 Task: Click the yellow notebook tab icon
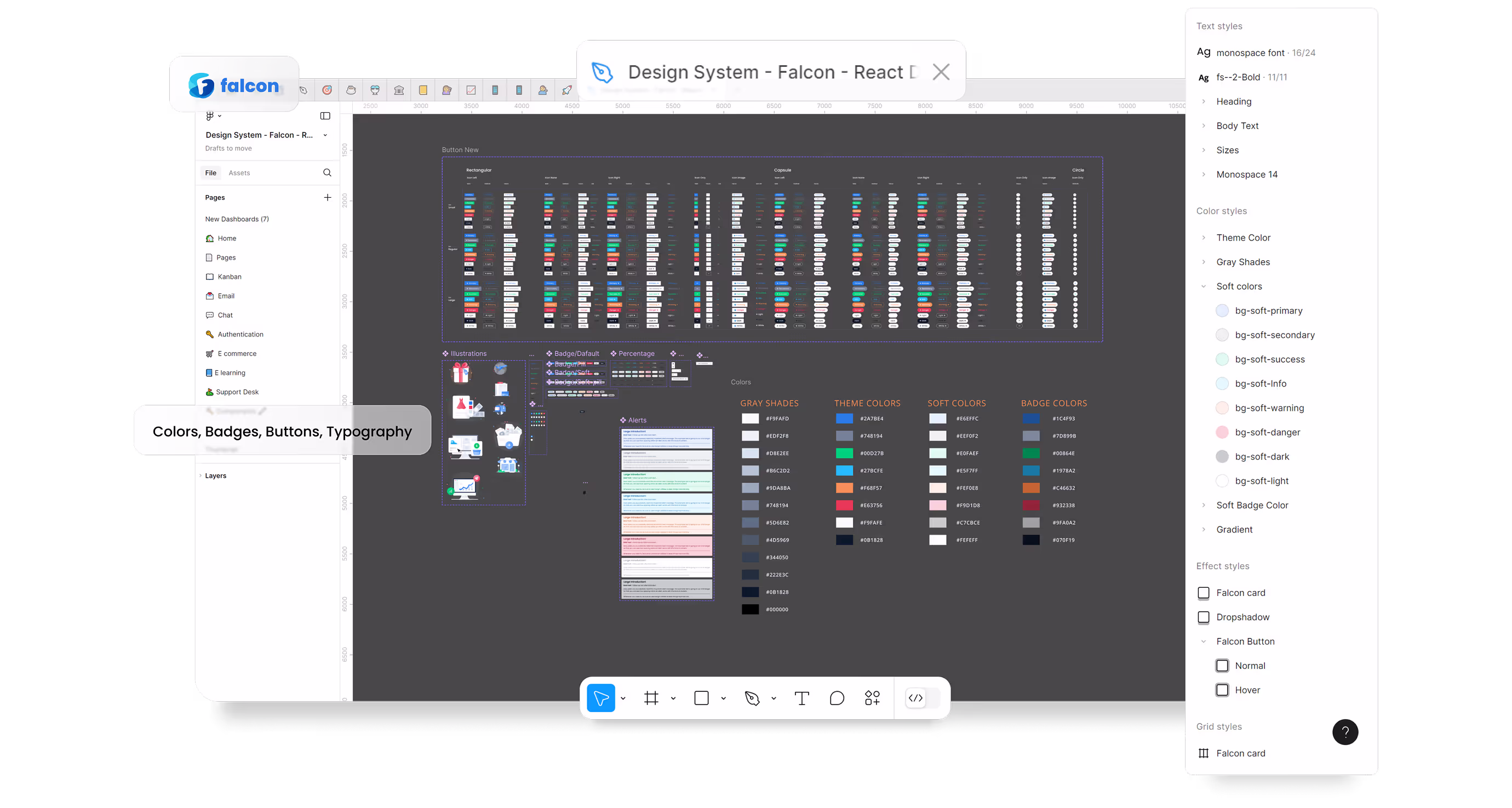click(x=422, y=90)
